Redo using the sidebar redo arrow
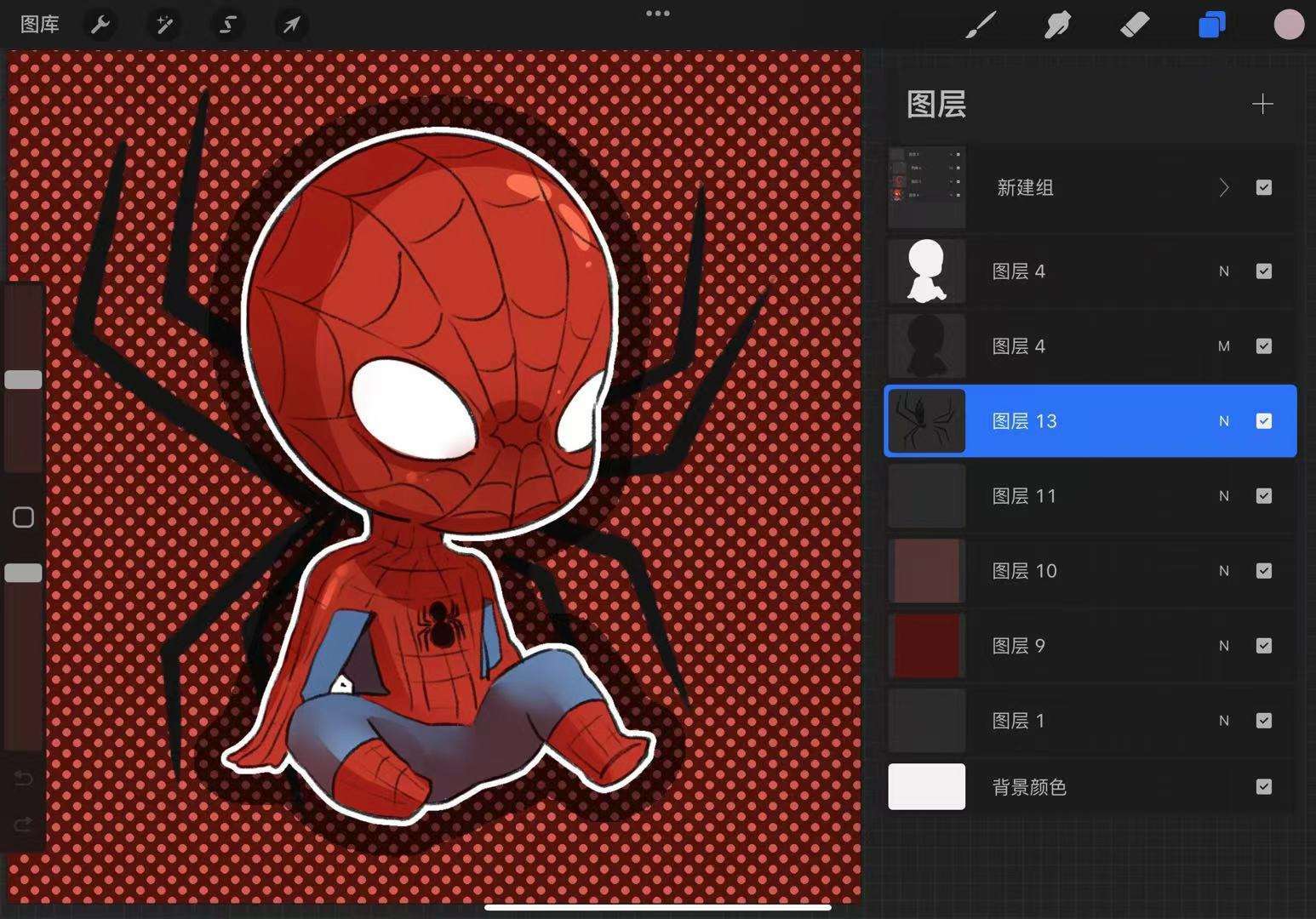The image size is (1316, 919). click(23, 824)
